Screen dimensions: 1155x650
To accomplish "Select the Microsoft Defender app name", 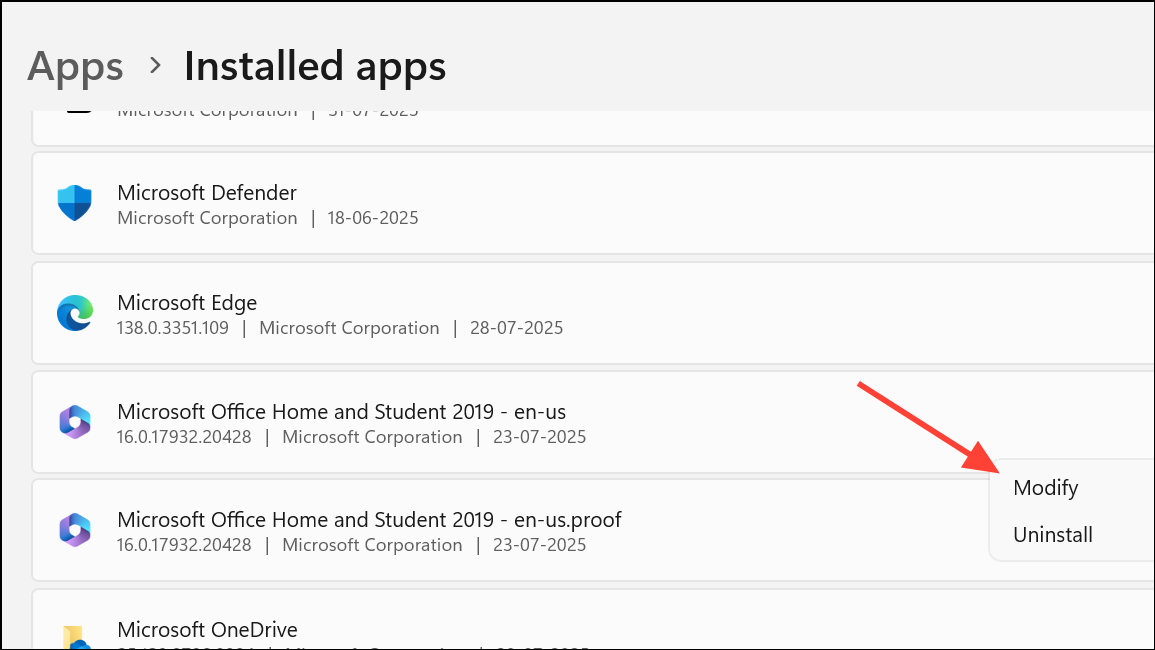I will point(207,192).
